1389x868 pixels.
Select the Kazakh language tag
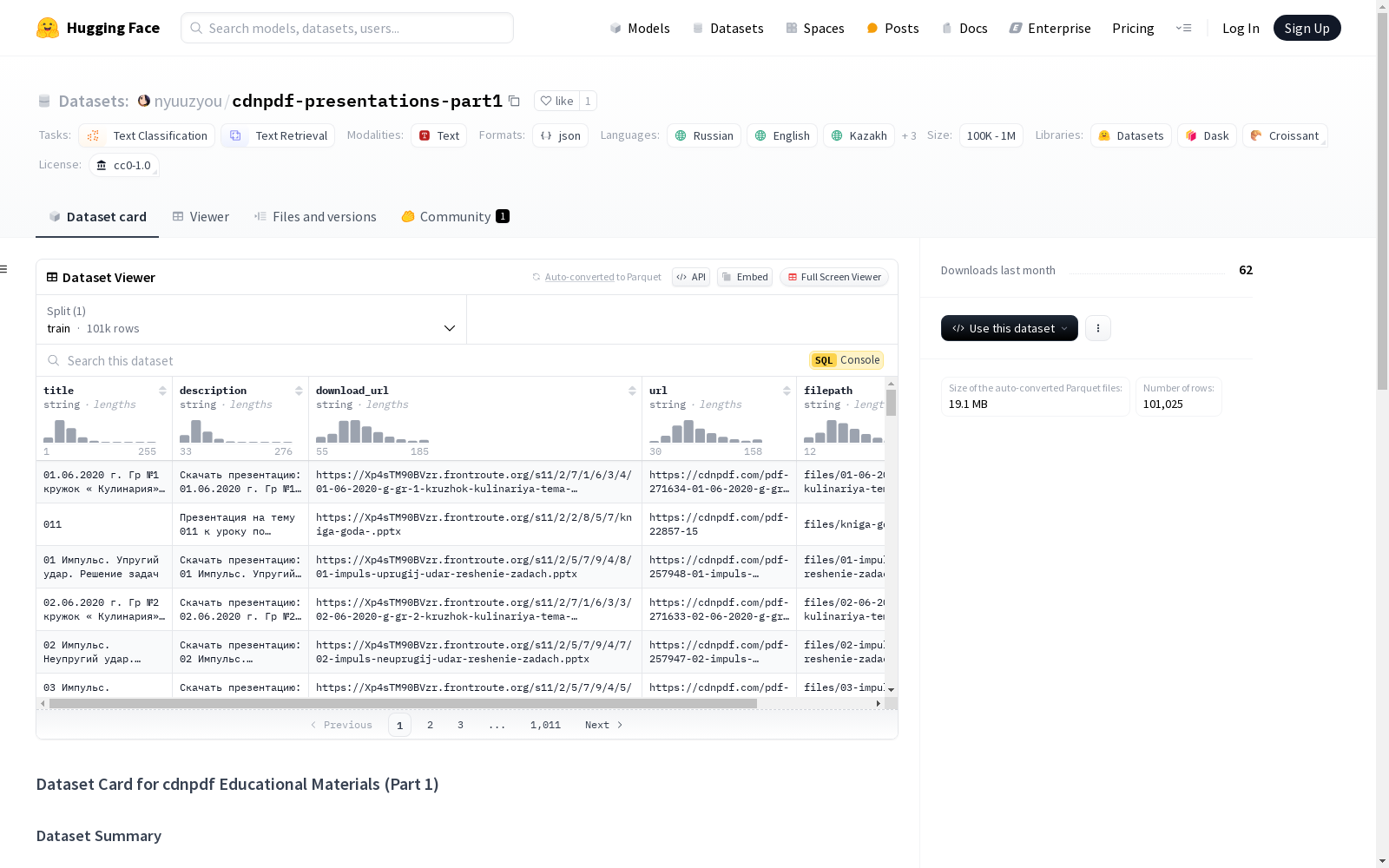[859, 135]
